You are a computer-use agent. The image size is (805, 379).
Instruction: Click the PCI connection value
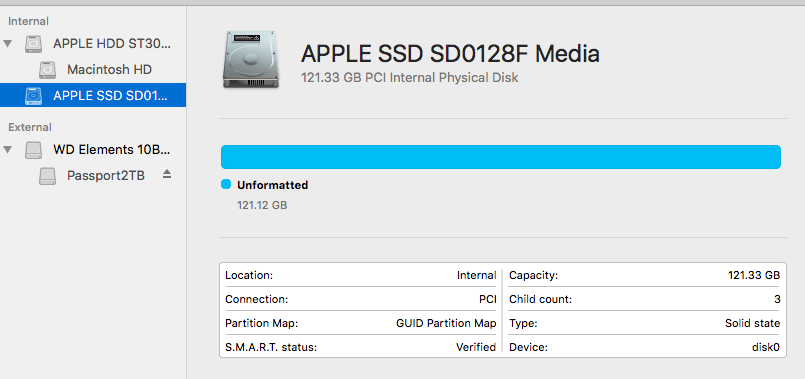487,299
